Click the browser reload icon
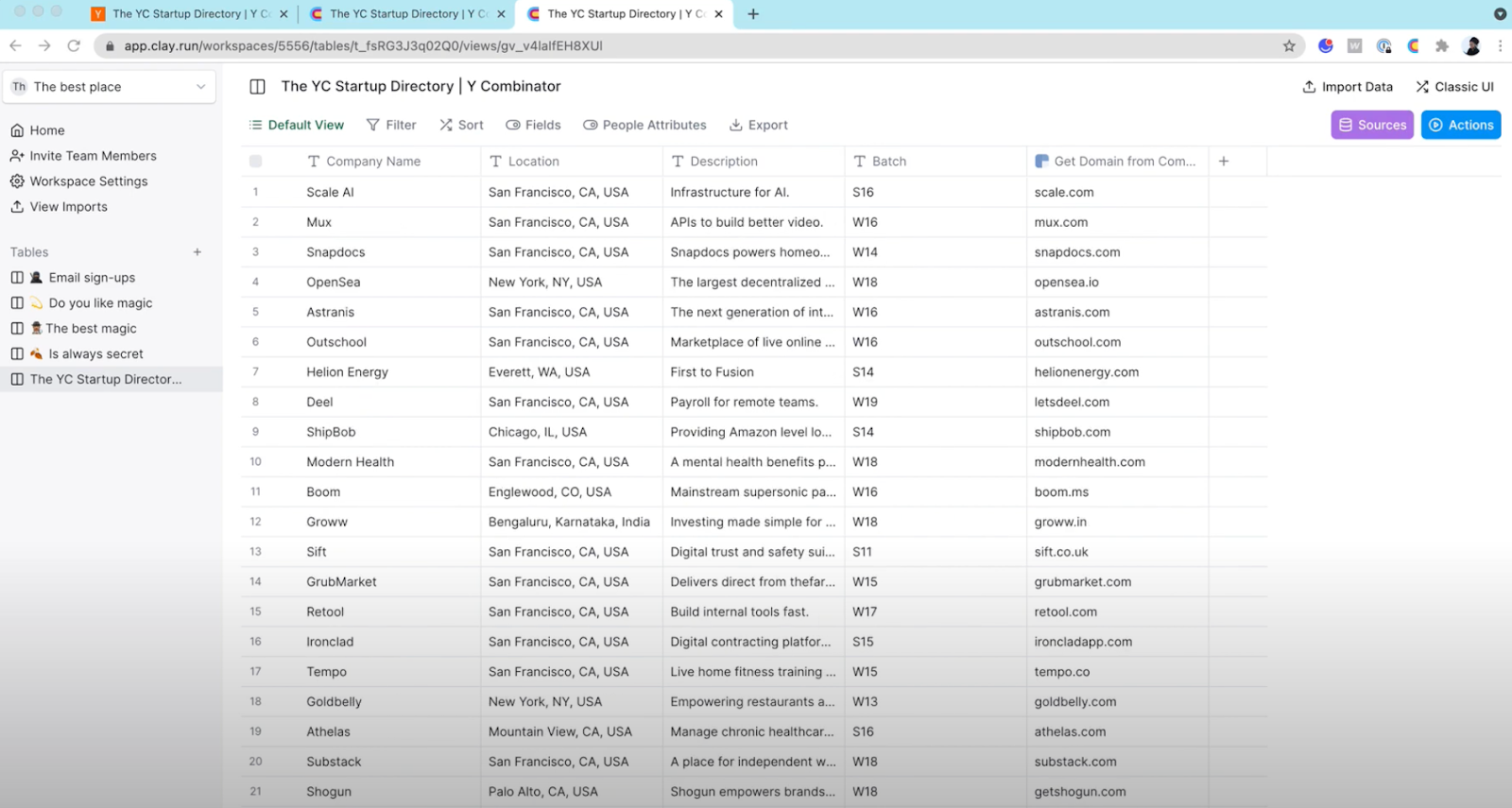Screen dimensions: 1512x808 click(74, 45)
